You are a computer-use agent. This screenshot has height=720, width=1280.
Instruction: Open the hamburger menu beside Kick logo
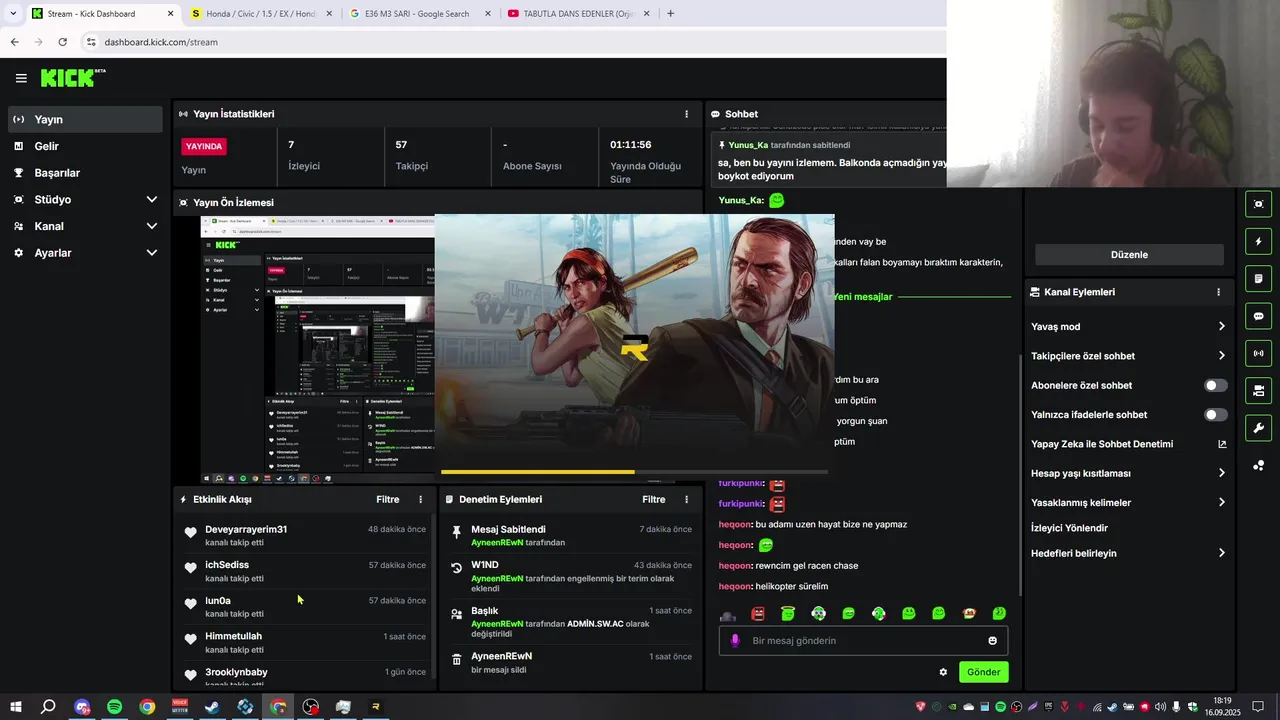click(21, 78)
